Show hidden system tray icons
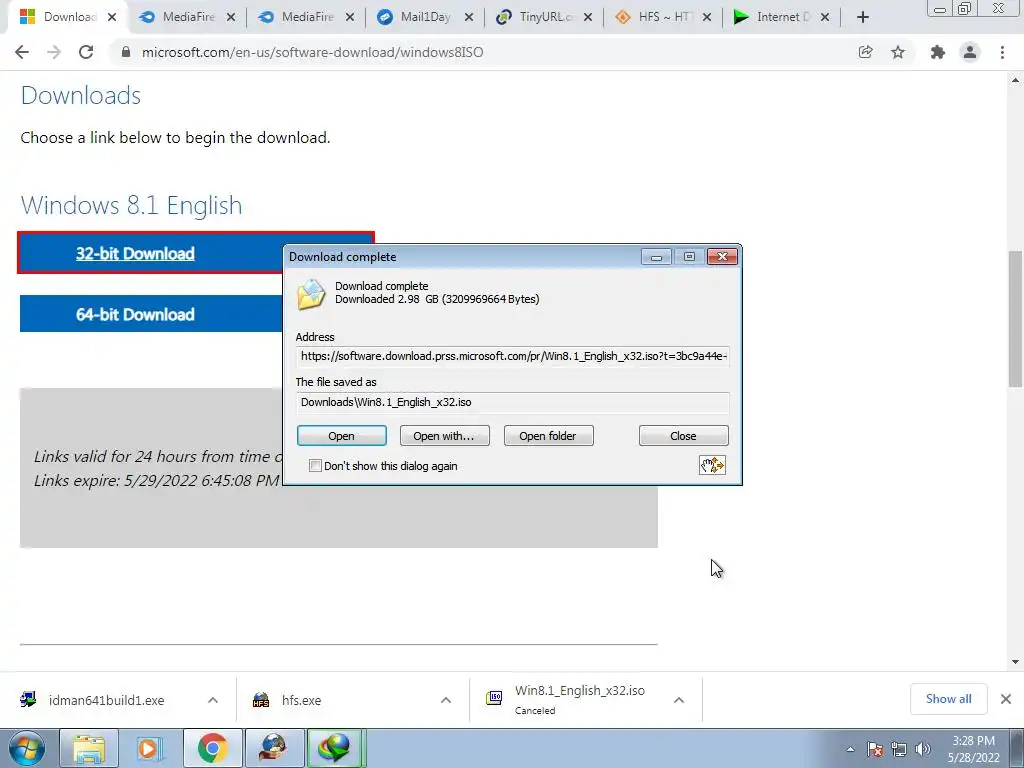1024x768 pixels. point(850,749)
